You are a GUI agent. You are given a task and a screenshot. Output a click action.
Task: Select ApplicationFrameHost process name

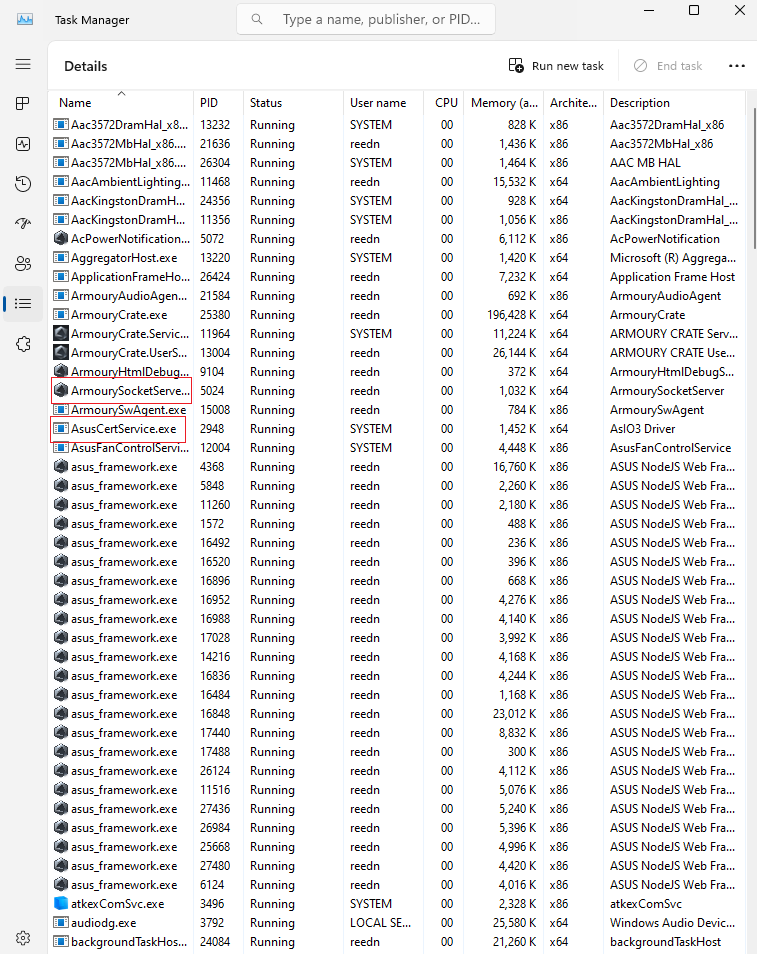coord(130,277)
